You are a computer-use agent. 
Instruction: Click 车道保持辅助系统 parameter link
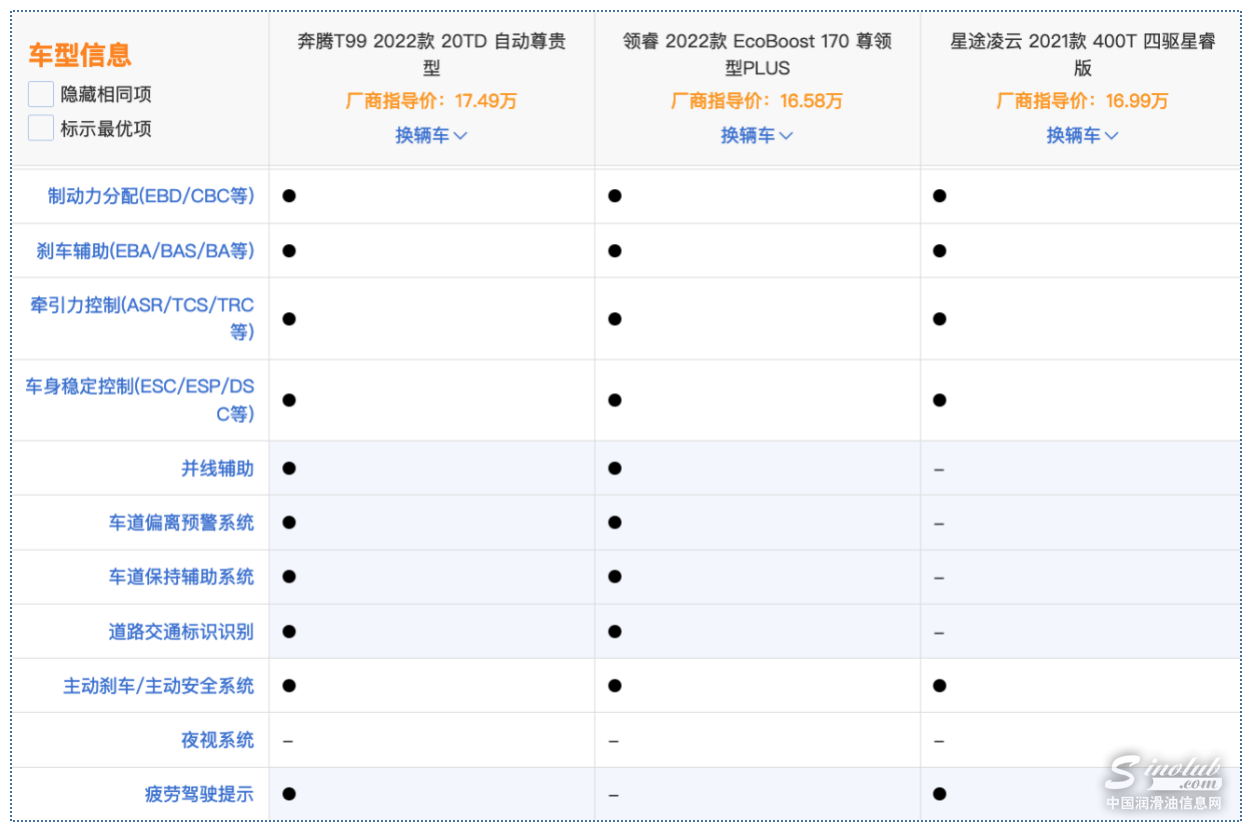click(181, 577)
